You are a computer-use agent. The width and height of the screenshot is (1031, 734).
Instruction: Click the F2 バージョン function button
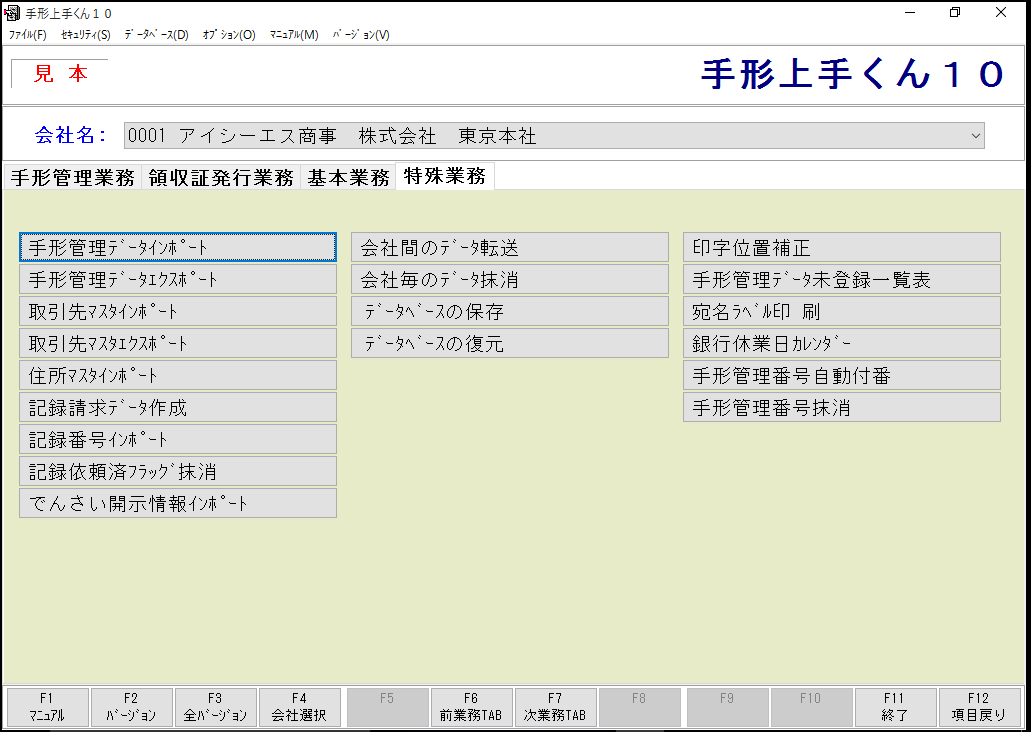pos(132,708)
